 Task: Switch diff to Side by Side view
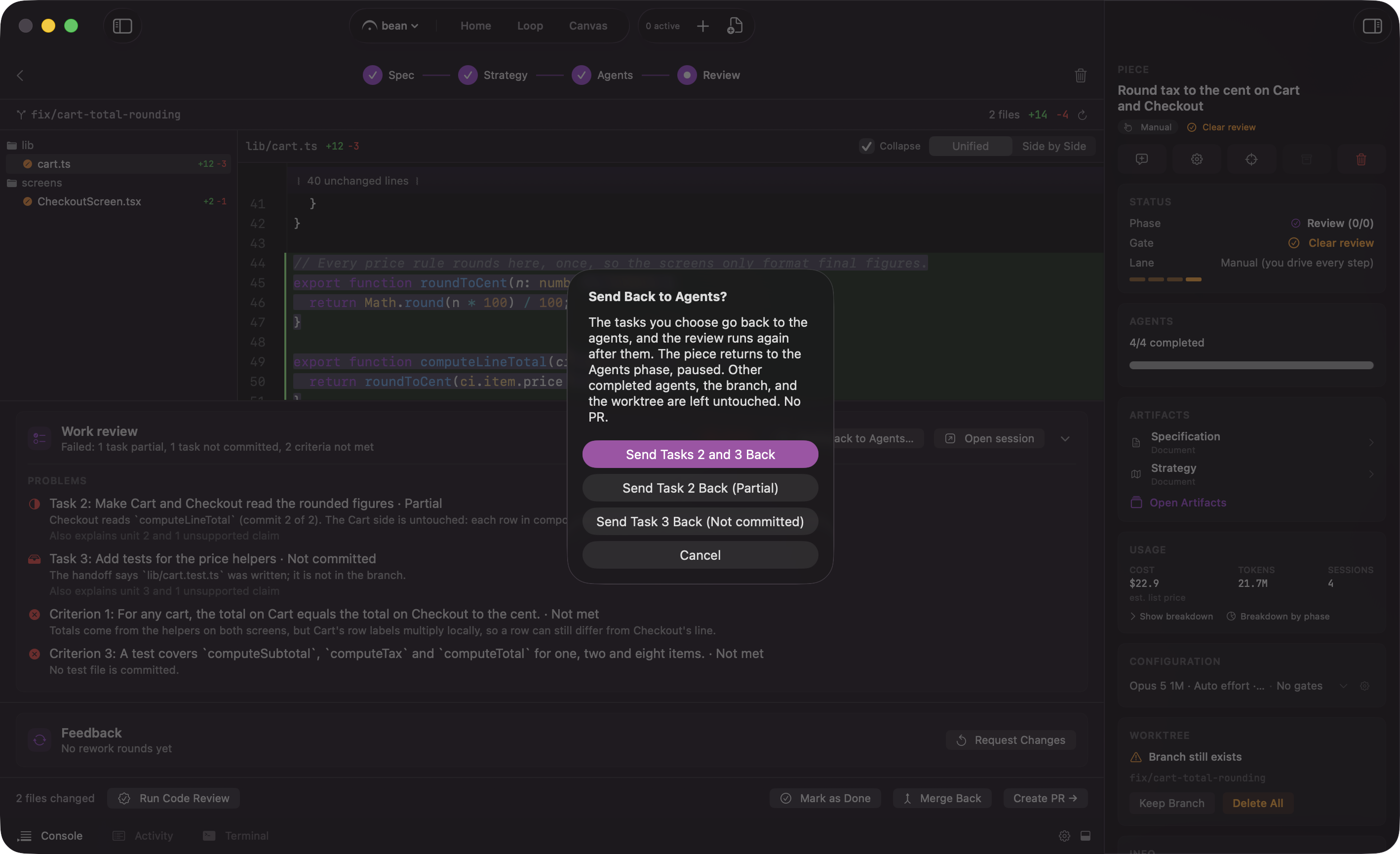click(1053, 146)
